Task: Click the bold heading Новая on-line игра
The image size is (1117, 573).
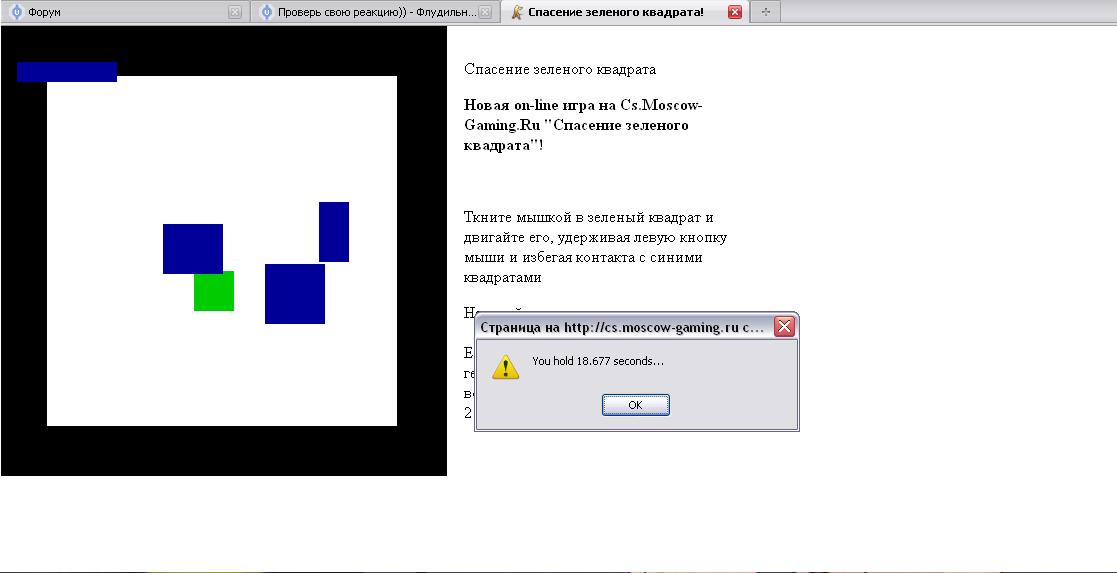Action: pos(584,125)
